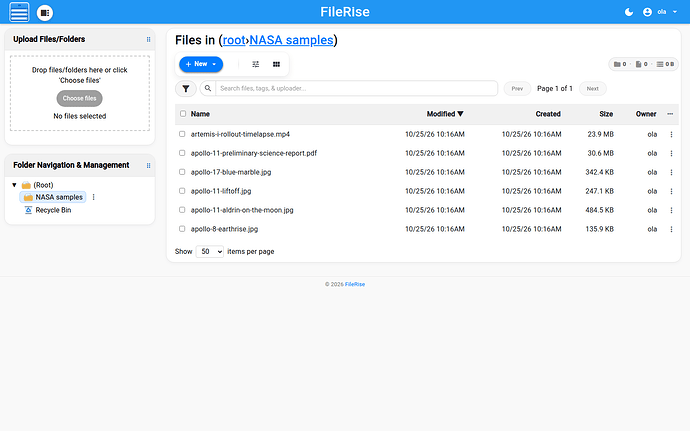Go to the Next page
Viewport: 690px width, 431px height.
(592, 88)
